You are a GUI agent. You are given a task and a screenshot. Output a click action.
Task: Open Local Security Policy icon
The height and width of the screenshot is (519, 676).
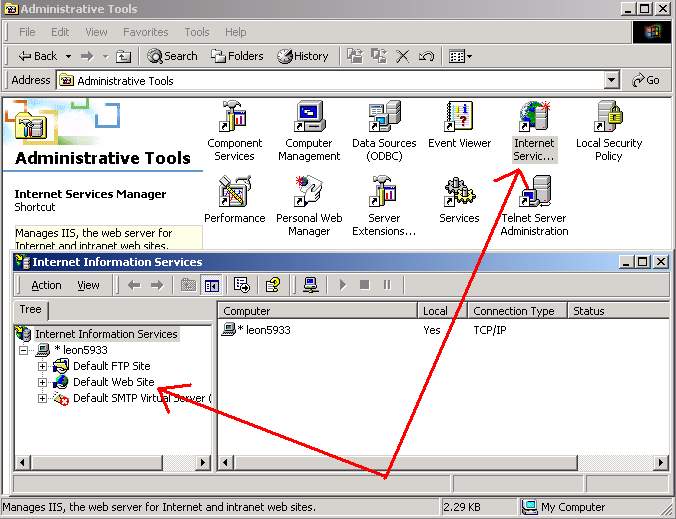point(609,119)
